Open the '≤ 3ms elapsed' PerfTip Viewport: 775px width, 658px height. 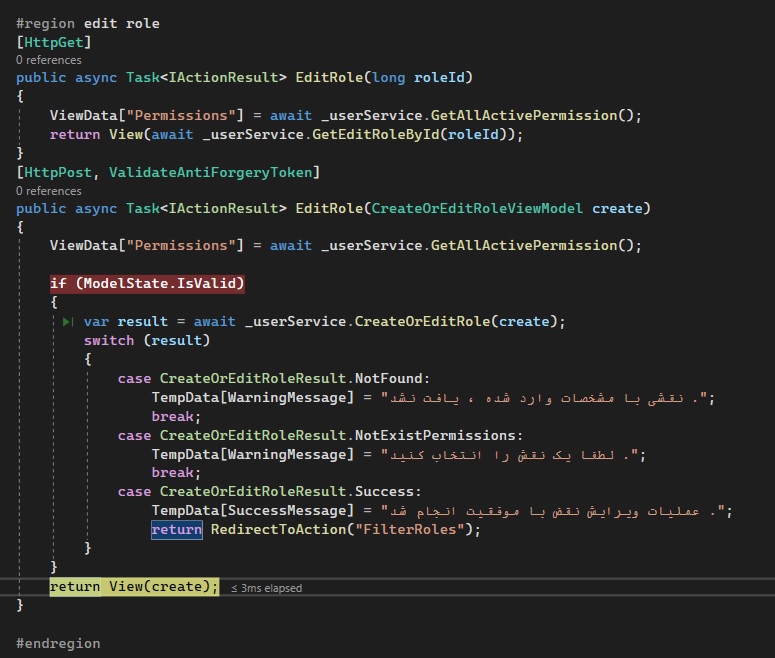pyautogui.click(x=266, y=588)
